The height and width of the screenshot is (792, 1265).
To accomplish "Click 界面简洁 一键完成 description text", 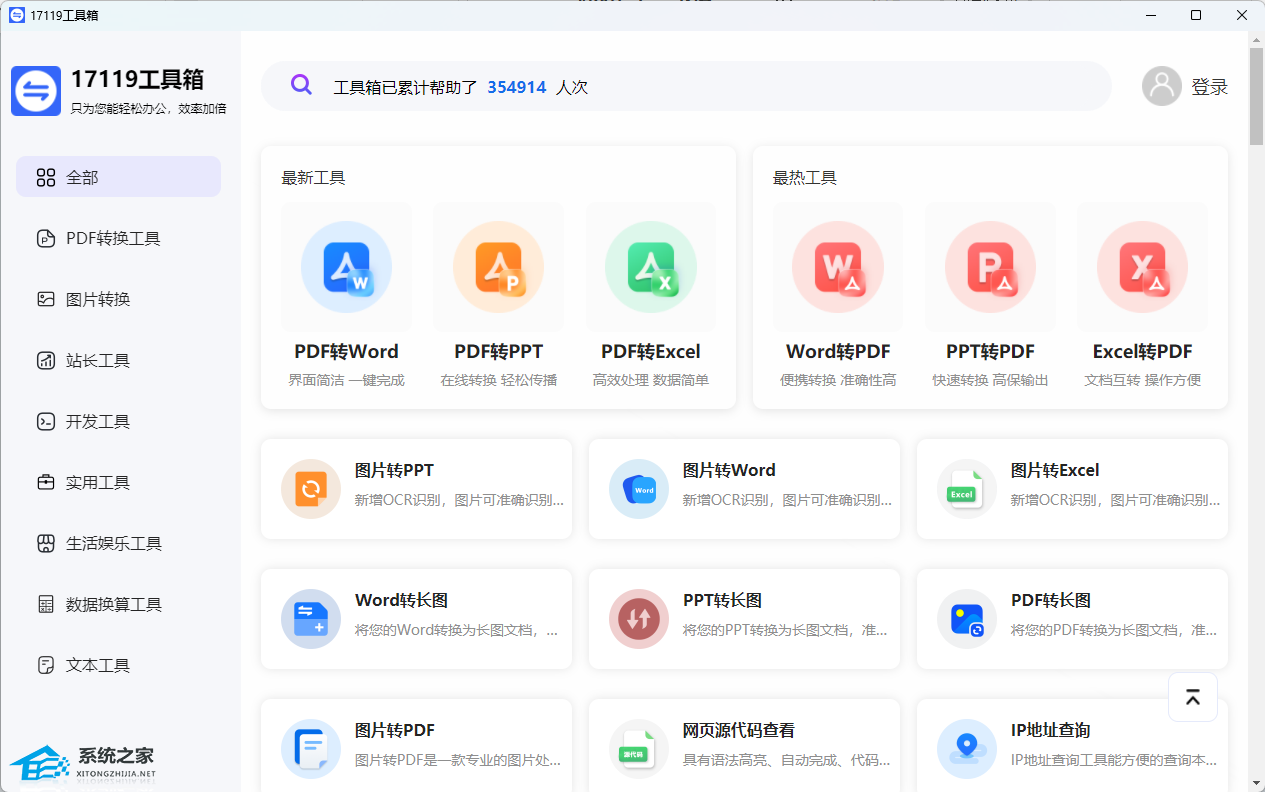I will click(346, 380).
